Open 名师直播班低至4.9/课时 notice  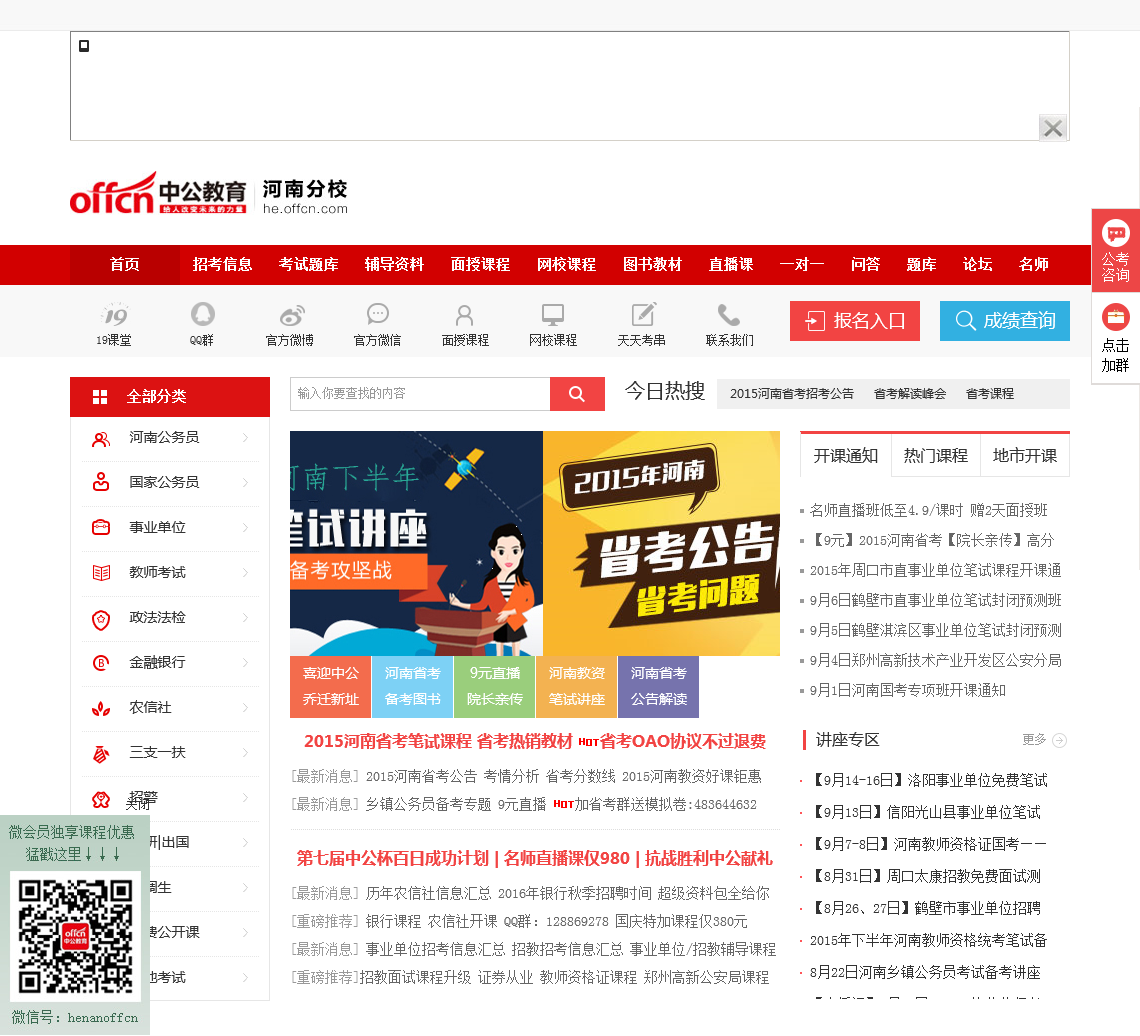(x=928, y=510)
